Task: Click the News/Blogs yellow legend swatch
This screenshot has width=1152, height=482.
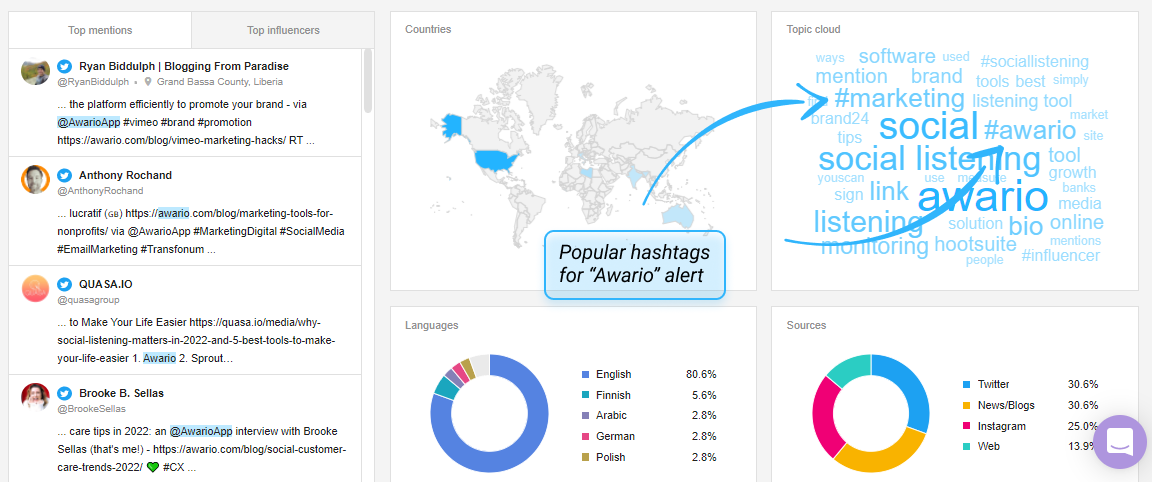Action: point(966,406)
